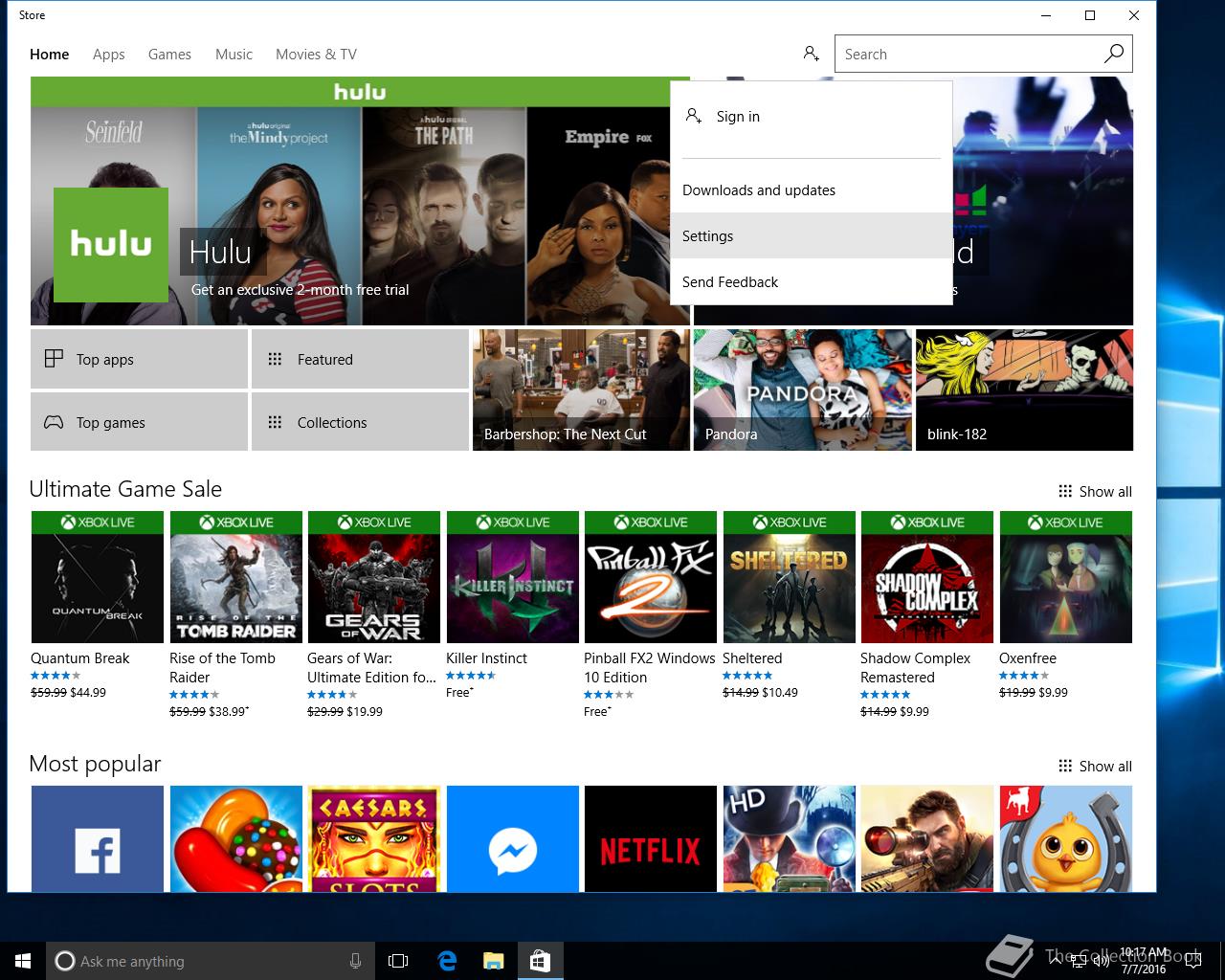The width and height of the screenshot is (1225, 980).
Task: Switch to the Apps tab
Action: coord(109,55)
